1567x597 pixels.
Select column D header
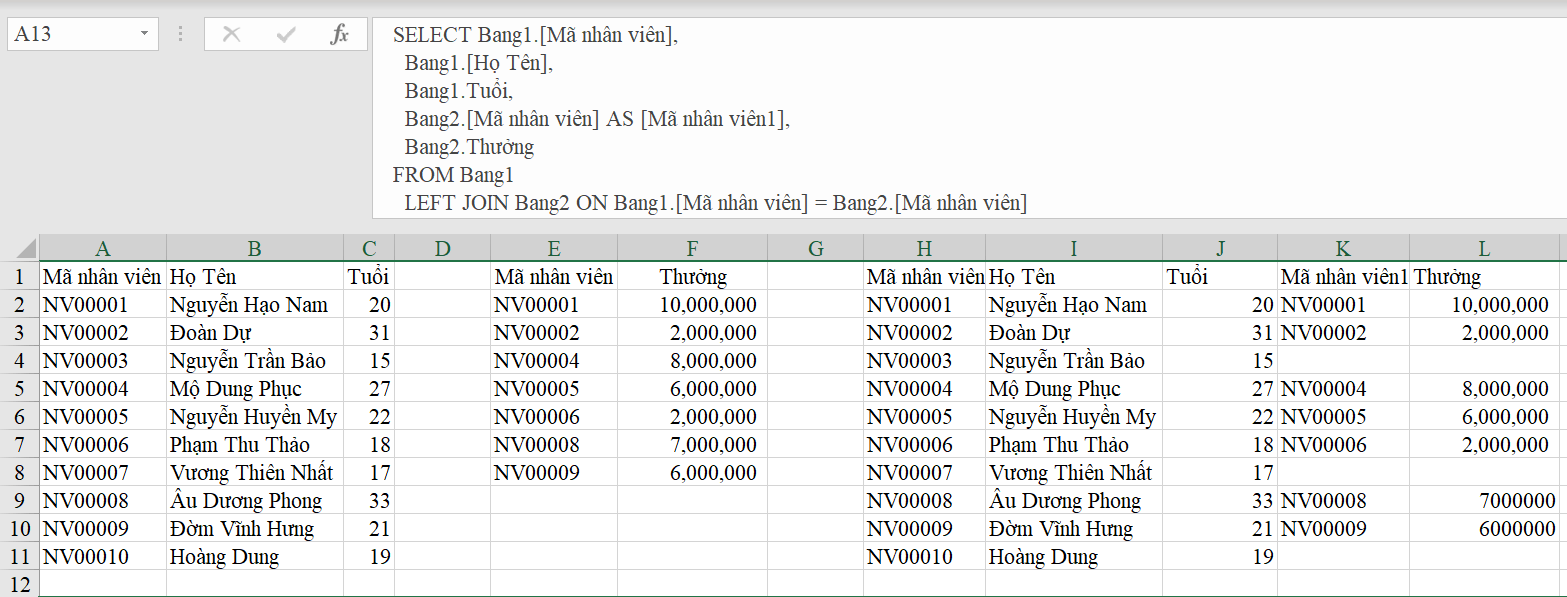click(x=442, y=249)
